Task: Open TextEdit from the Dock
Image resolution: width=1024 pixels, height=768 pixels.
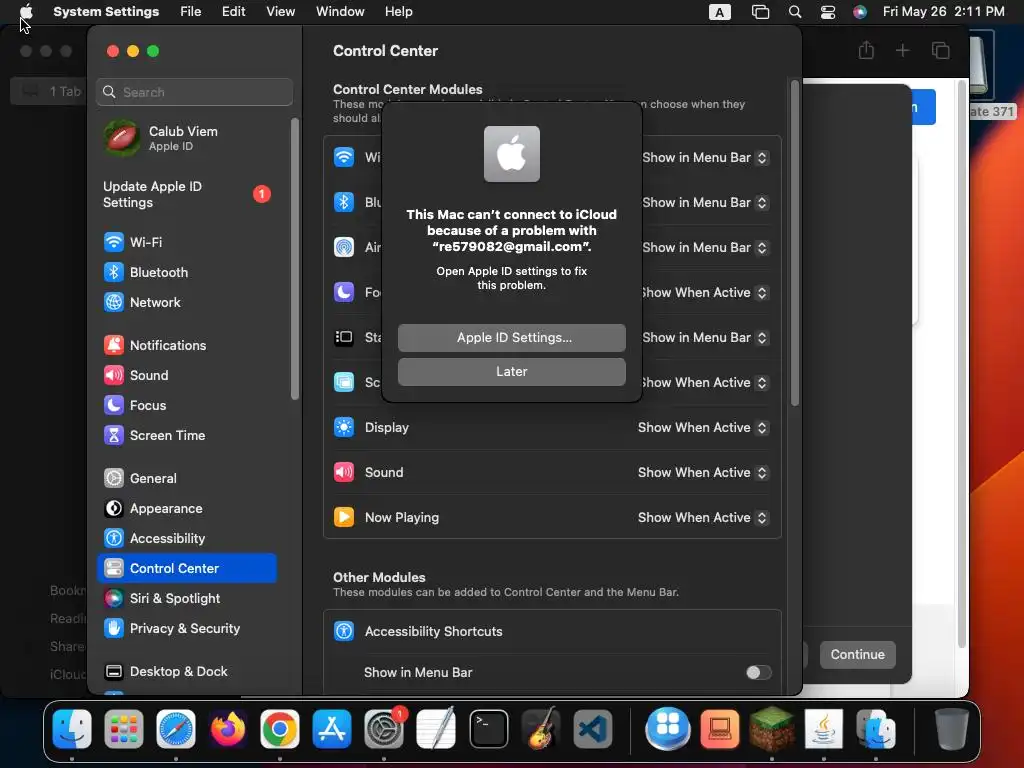Action: click(436, 729)
